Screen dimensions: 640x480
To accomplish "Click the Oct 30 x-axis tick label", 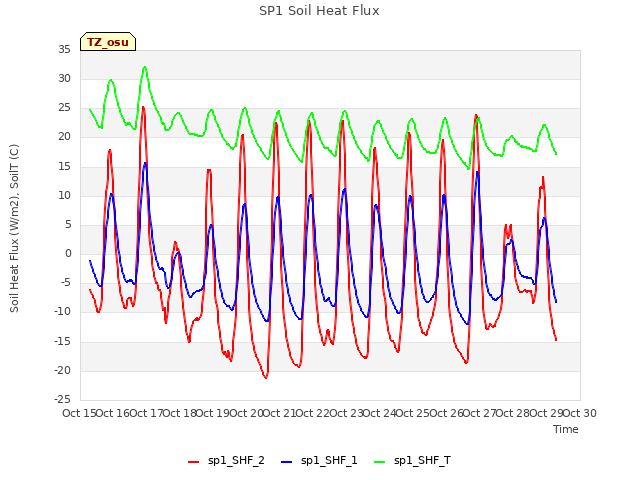I will pyautogui.click(x=580, y=413).
